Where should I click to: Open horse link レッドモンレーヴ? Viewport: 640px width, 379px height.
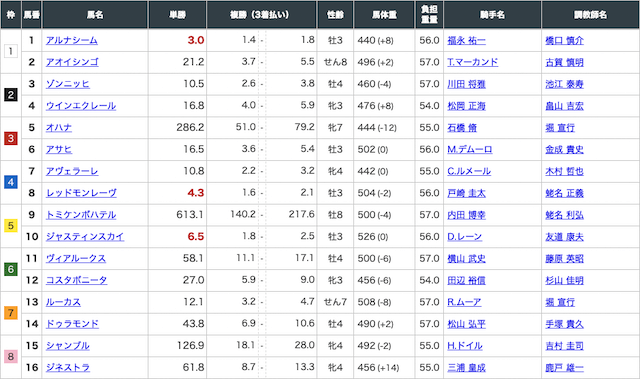point(81,193)
